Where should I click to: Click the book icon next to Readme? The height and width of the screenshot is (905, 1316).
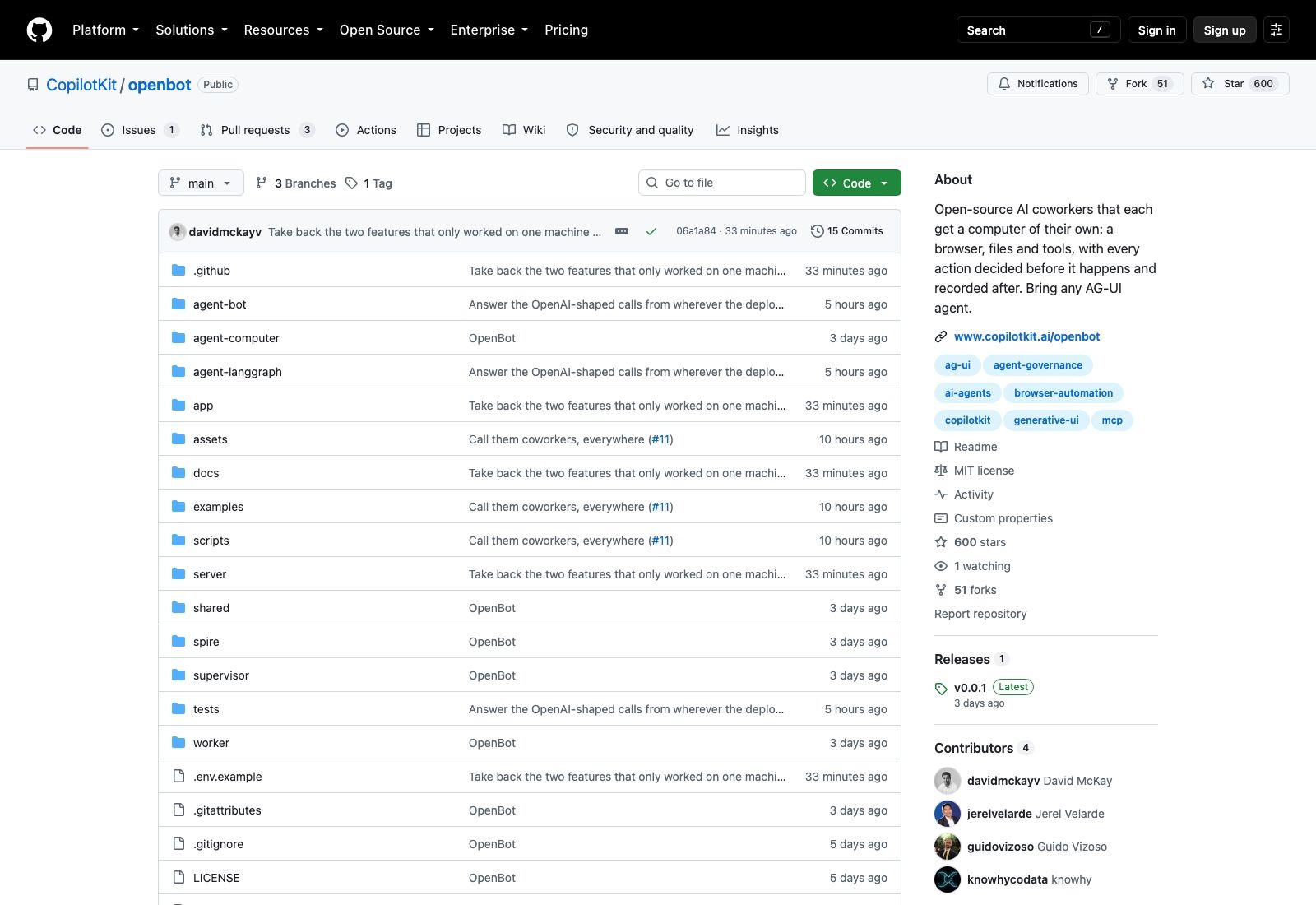(x=941, y=447)
